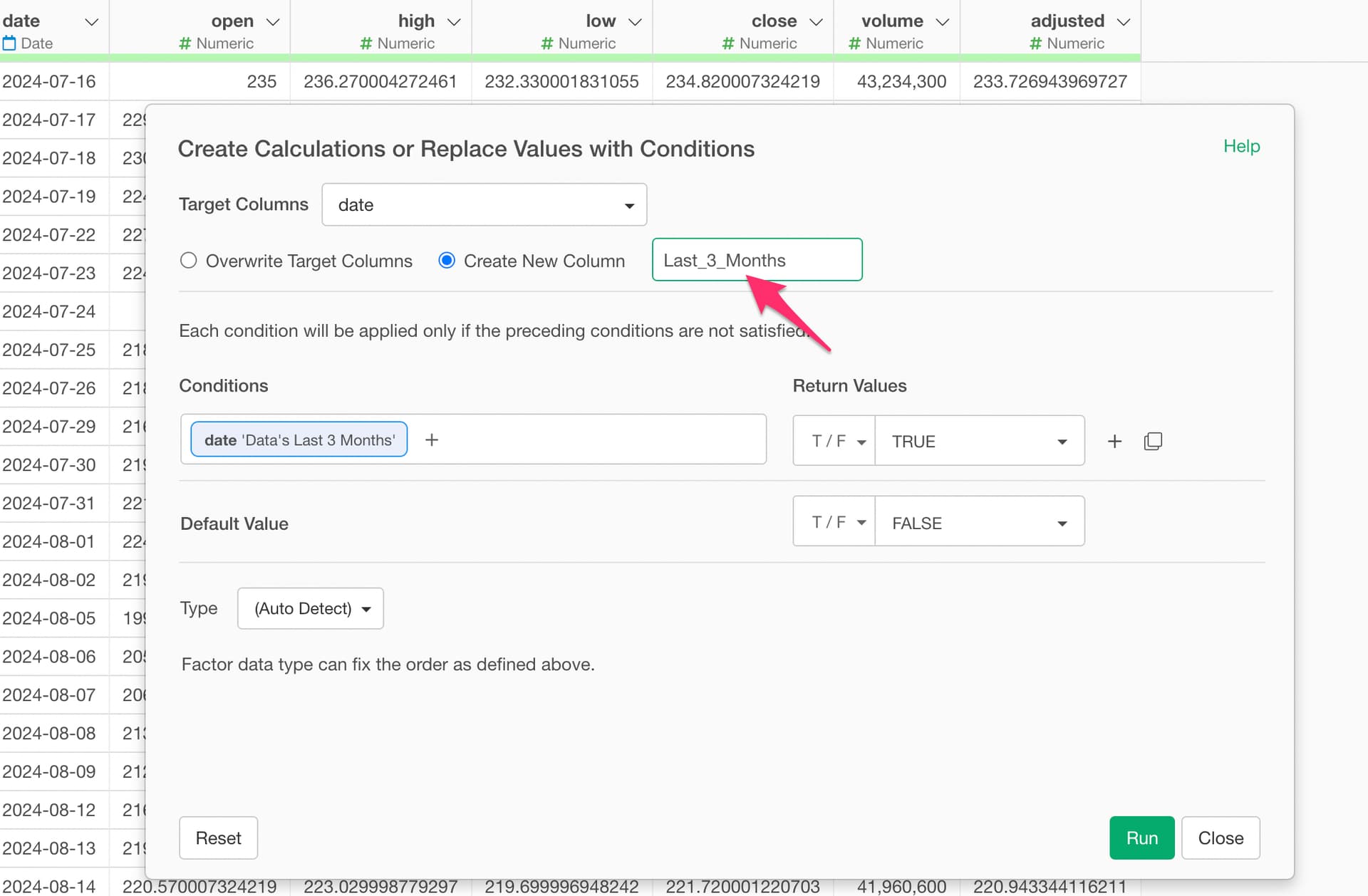Open the FALSE default value dropdown

click(980, 522)
